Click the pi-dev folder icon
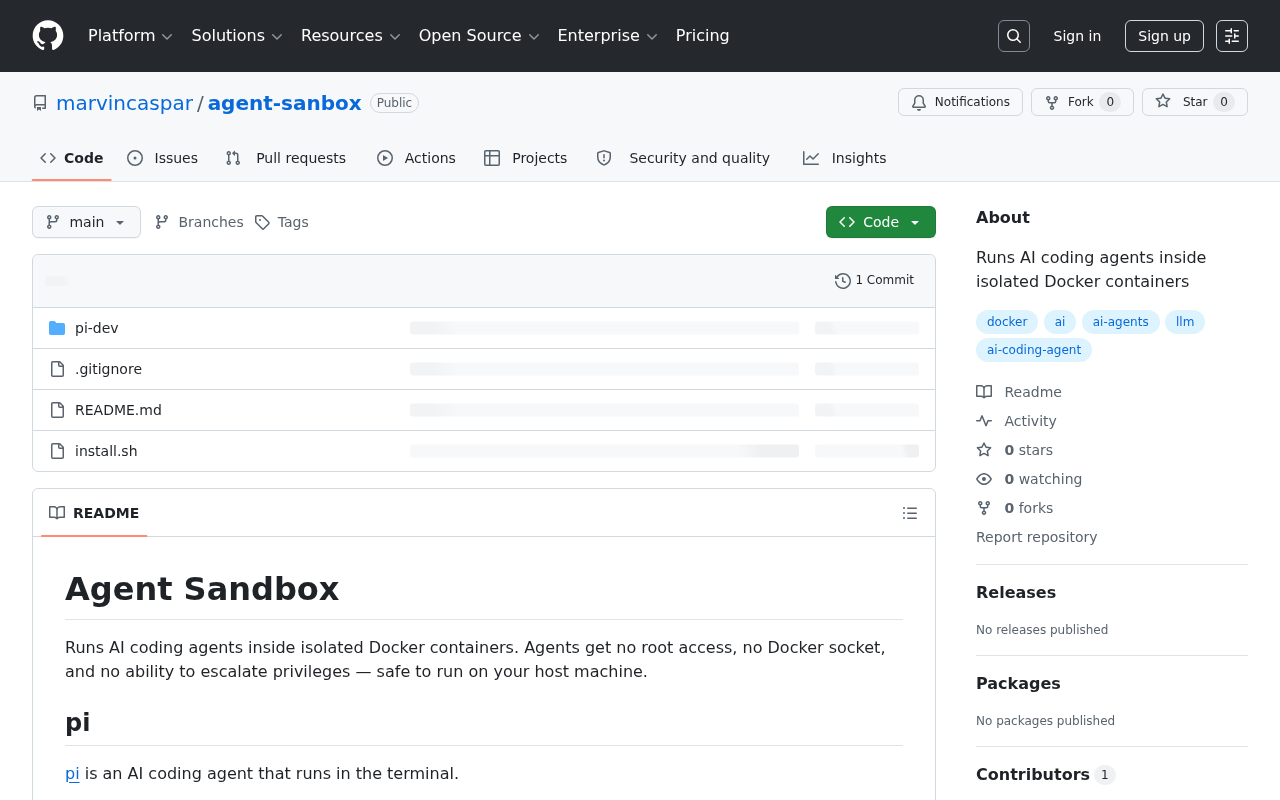This screenshot has width=1280, height=800. pos(57,328)
